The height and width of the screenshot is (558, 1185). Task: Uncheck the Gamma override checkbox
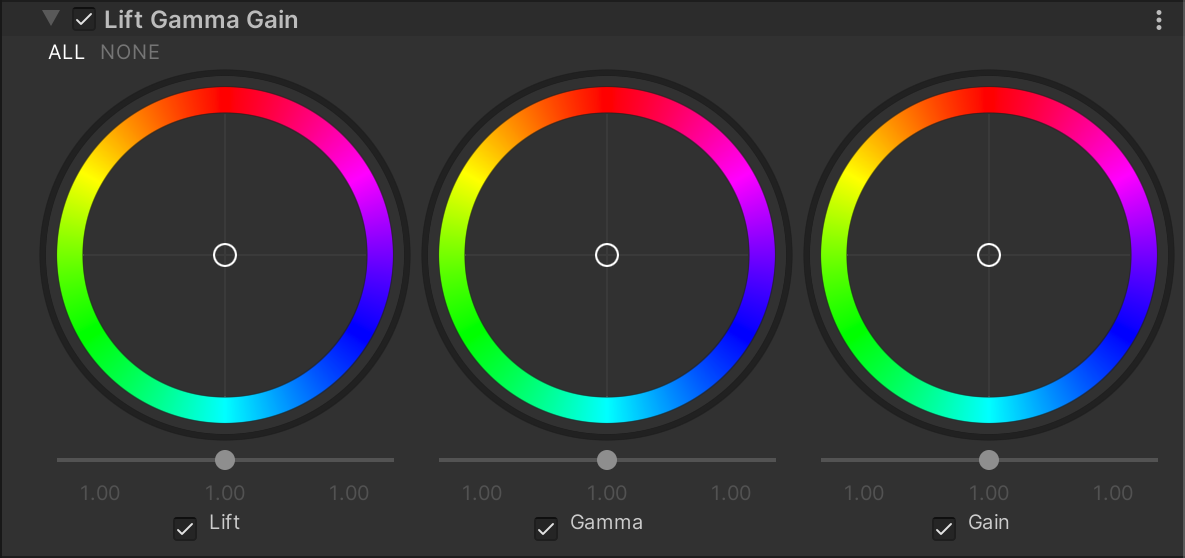pos(546,528)
